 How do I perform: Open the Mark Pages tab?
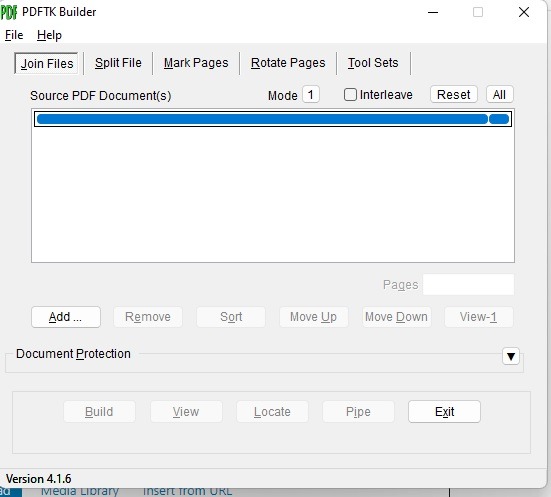click(x=196, y=63)
